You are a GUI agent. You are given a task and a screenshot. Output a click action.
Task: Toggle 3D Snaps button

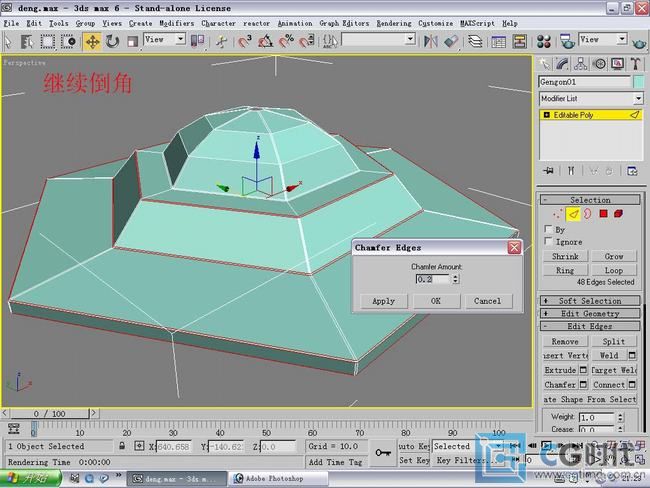[x=245, y=41]
